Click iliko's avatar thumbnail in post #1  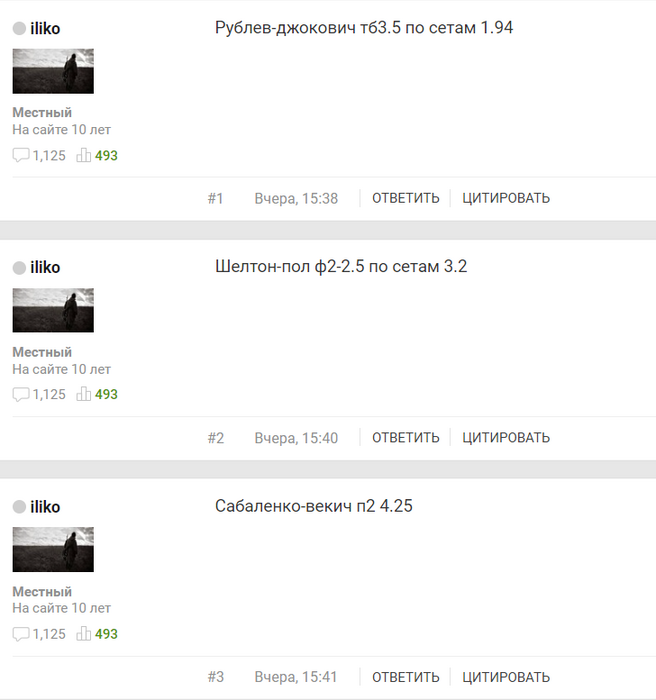[53, 71]
